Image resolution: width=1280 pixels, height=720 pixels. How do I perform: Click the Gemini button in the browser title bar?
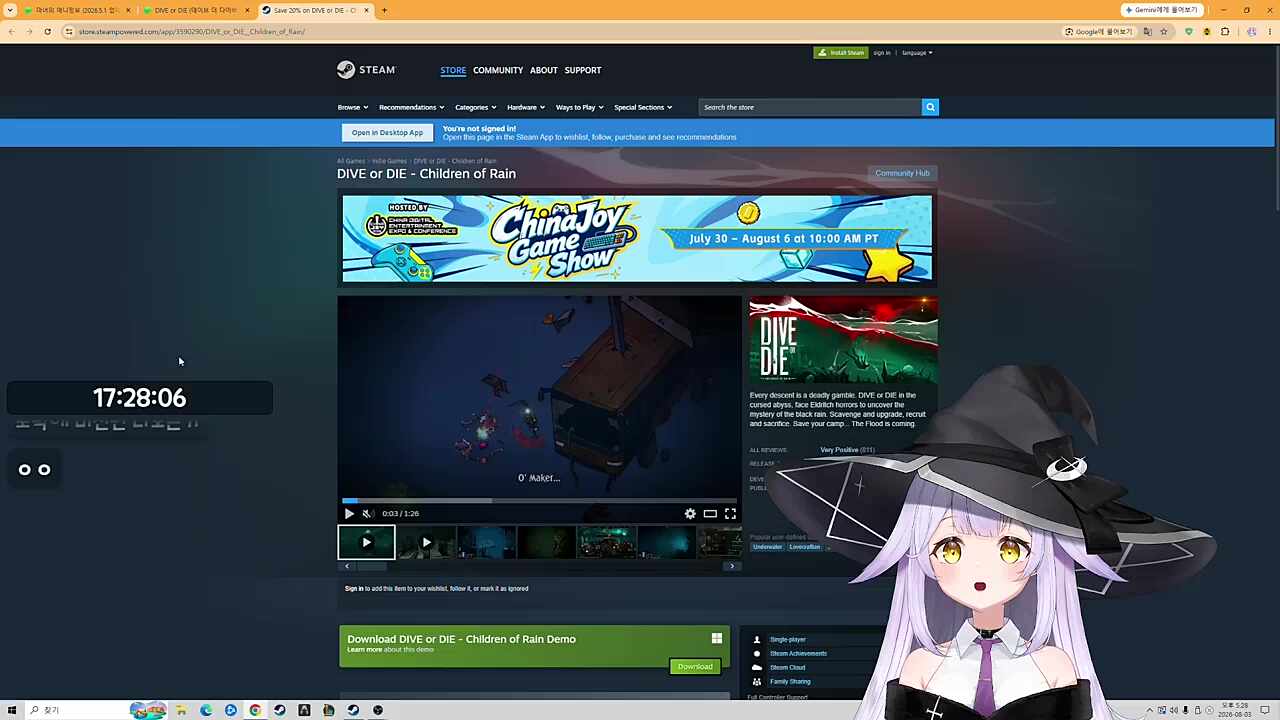(1161, 10)
